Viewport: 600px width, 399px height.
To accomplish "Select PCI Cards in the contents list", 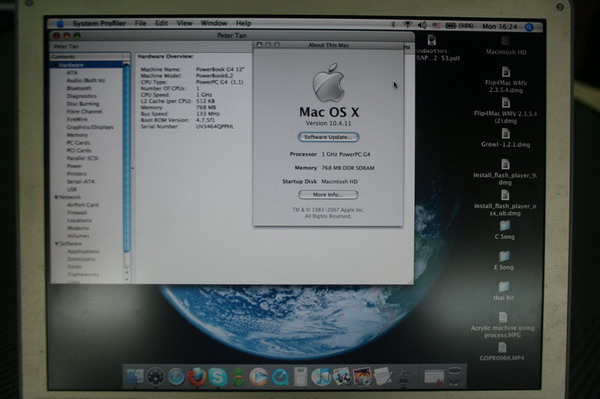I will pos(79,150).
